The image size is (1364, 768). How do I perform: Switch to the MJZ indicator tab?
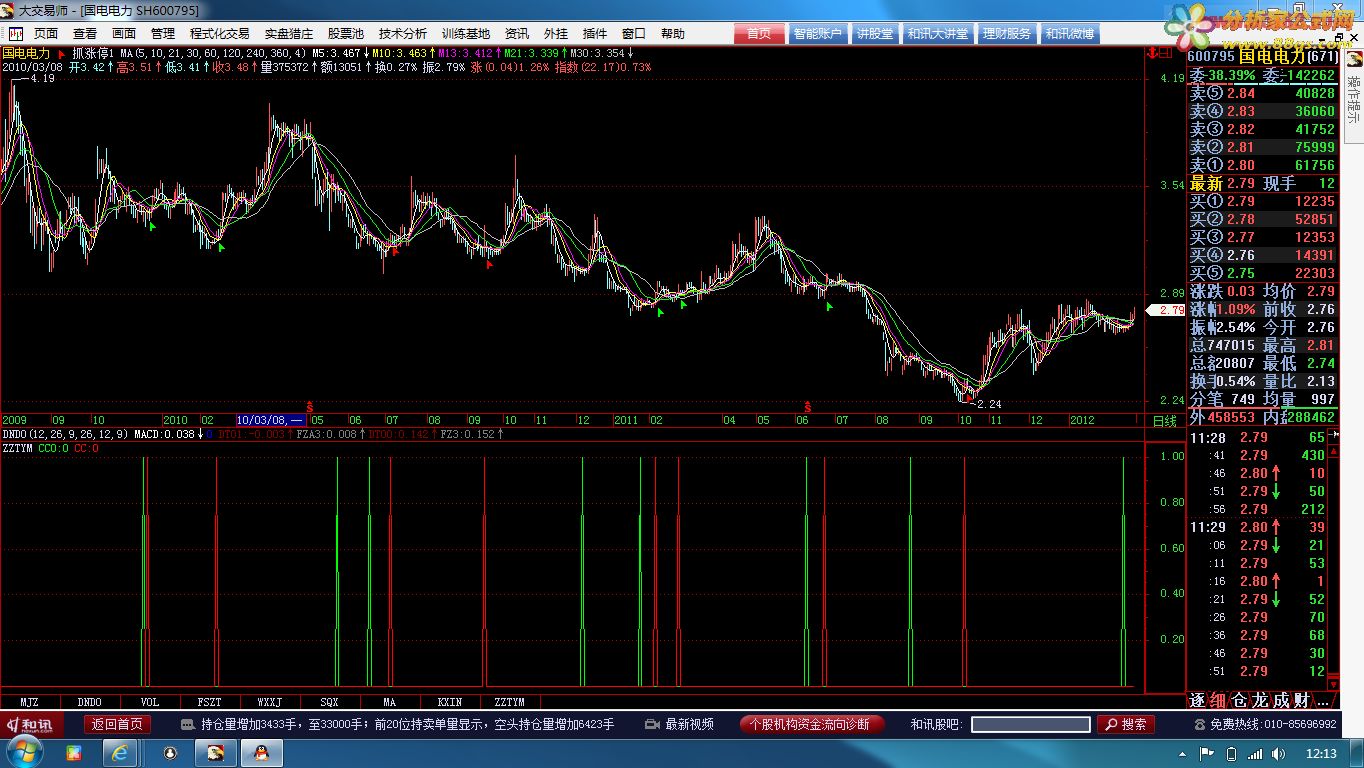(x=30, y=702)
